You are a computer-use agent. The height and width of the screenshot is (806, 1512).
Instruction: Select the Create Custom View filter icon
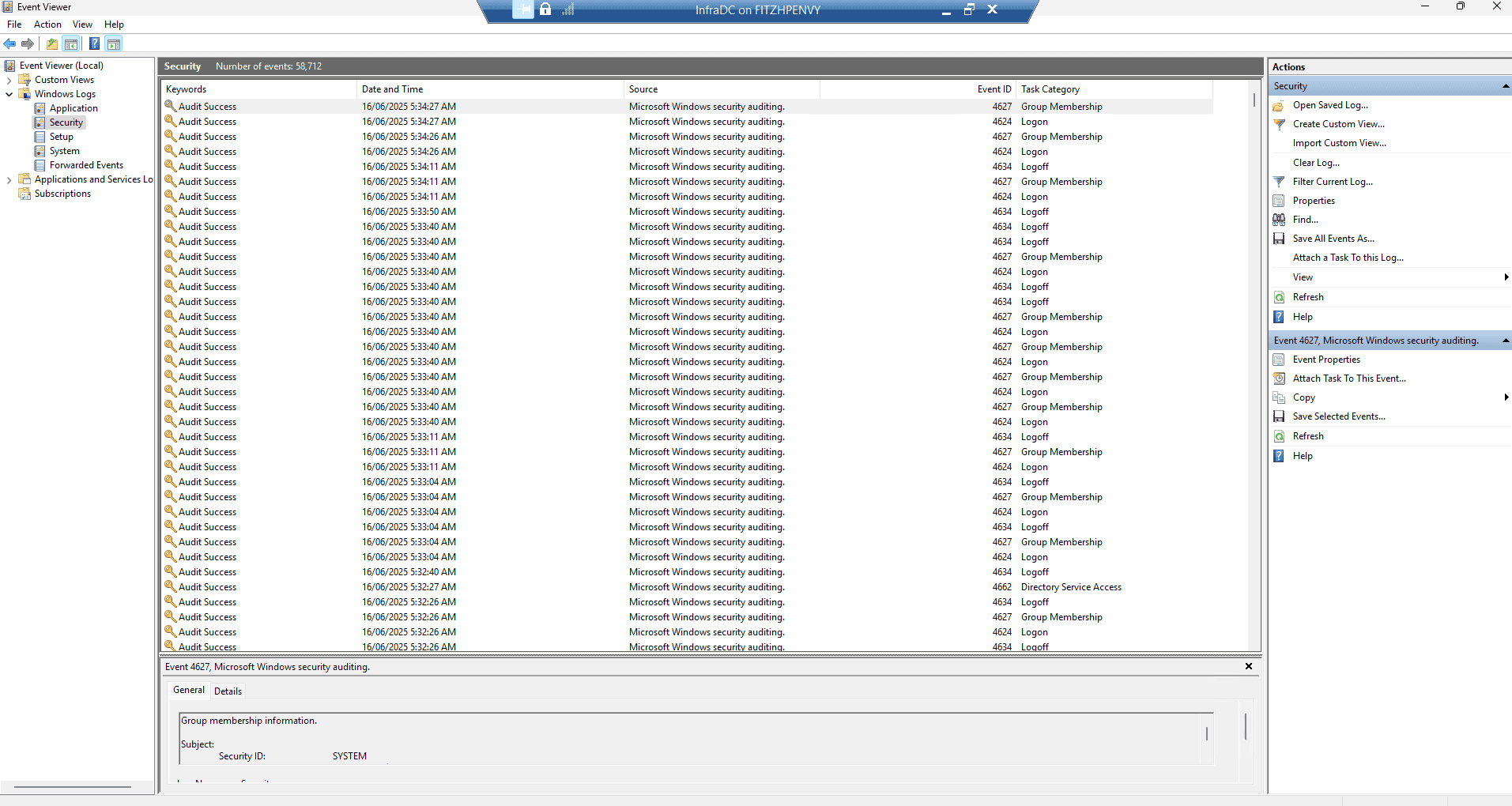[1280, 124]
